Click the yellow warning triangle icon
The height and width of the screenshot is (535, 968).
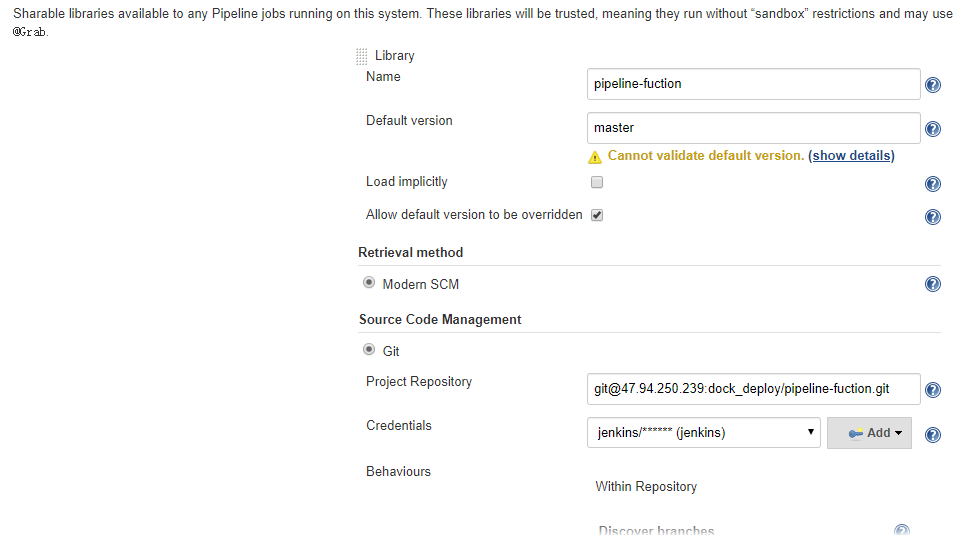click(x=595, y=157)
